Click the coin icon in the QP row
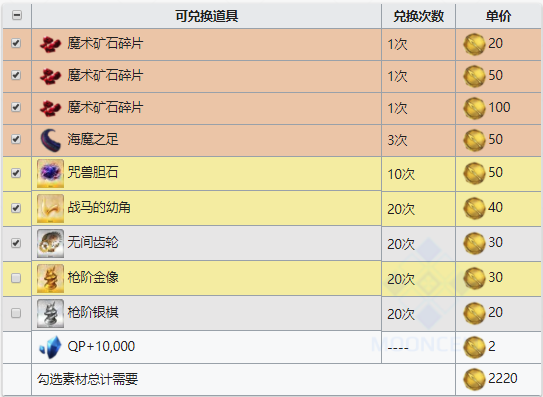The image size is (543, 397). point(474,347)
